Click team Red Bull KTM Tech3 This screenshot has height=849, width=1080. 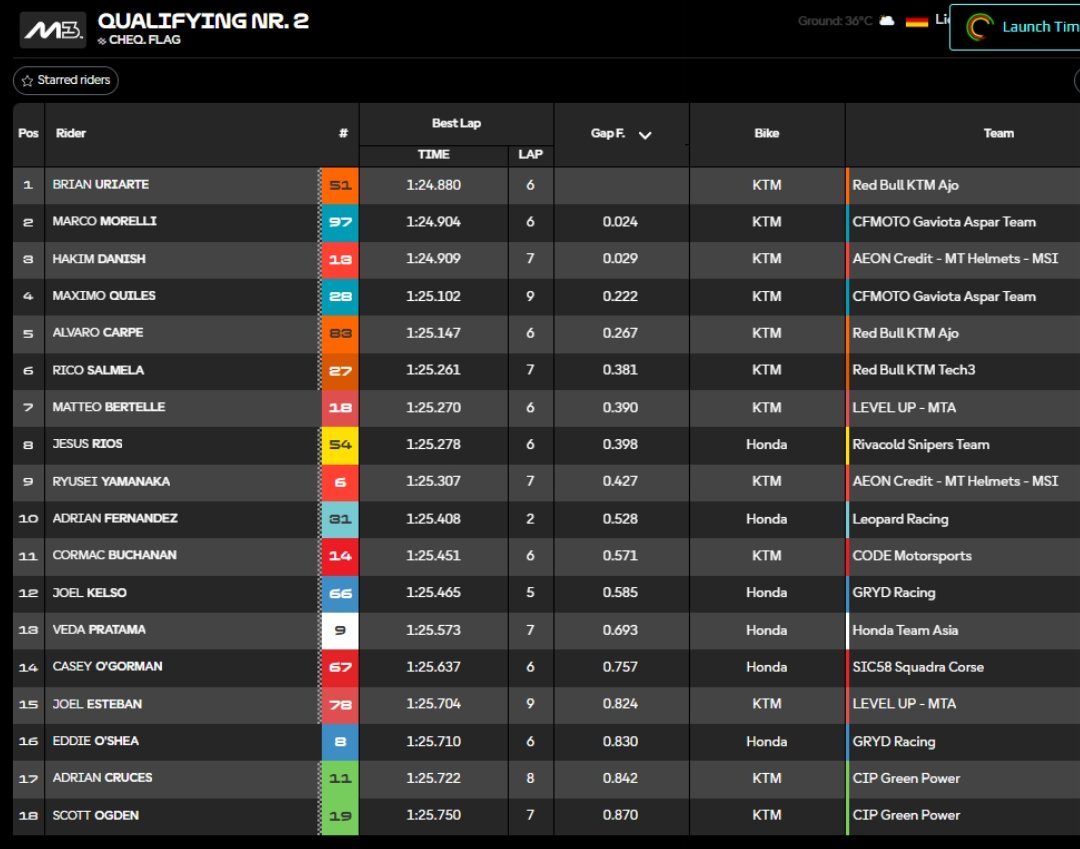pos(913,370)
